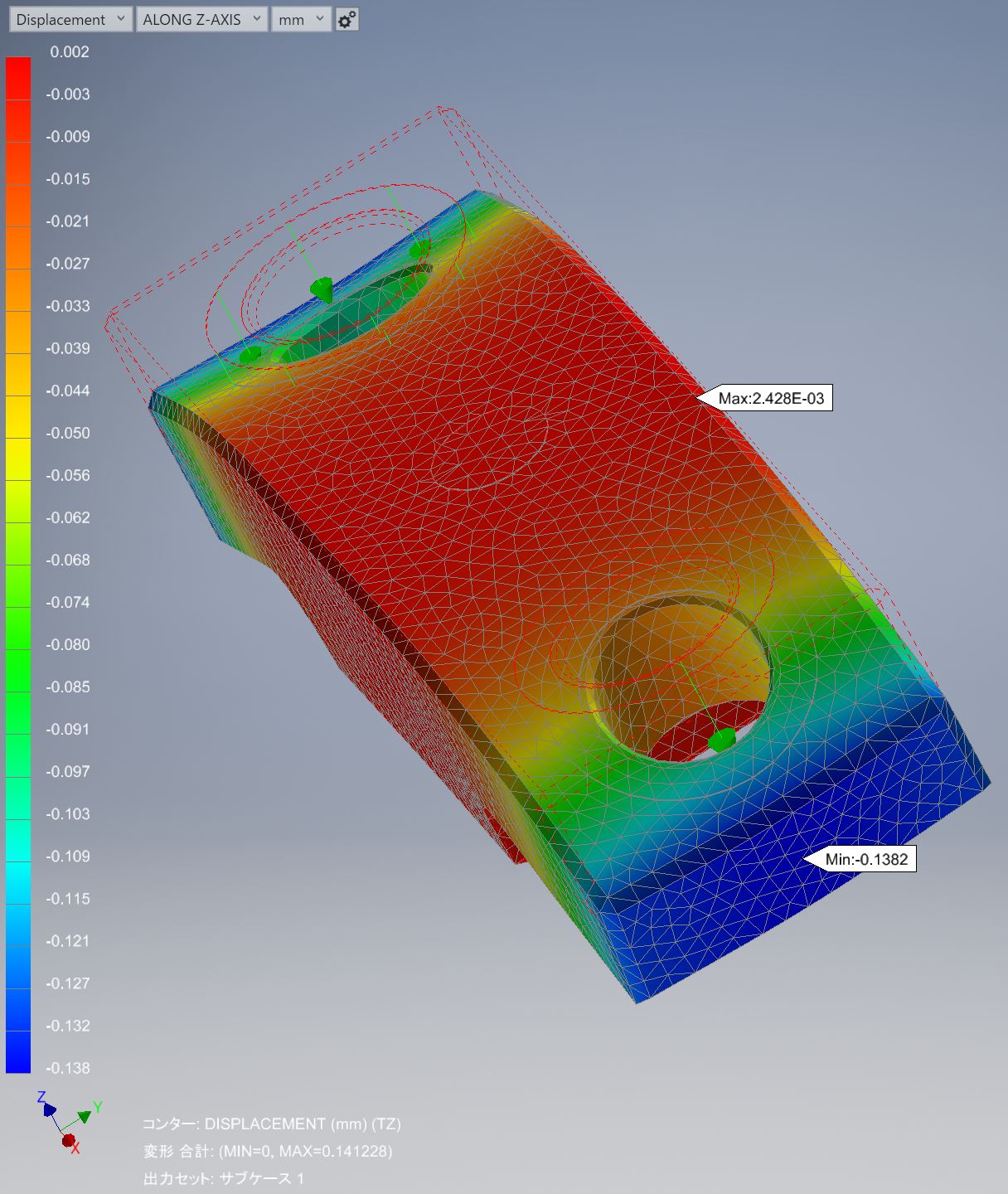Click legend minimum value -0.138

68,1068
